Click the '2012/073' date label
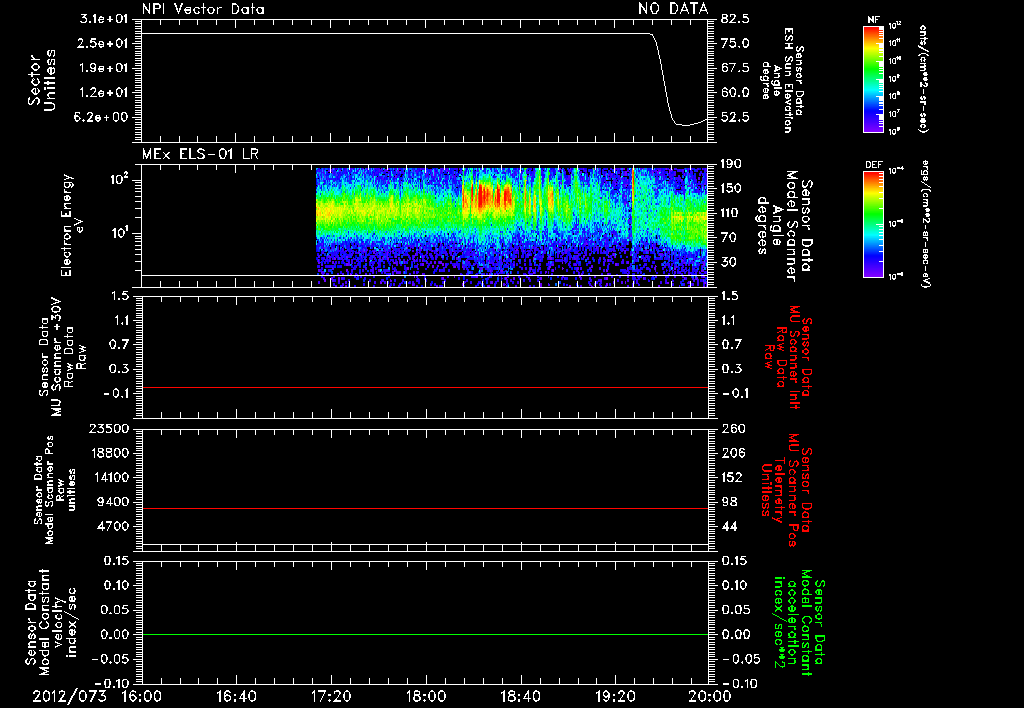 point(69,696)
